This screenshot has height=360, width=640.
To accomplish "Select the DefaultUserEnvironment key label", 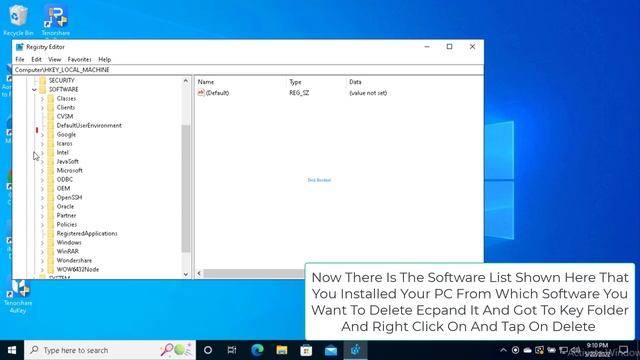I will tap(89, 125).
